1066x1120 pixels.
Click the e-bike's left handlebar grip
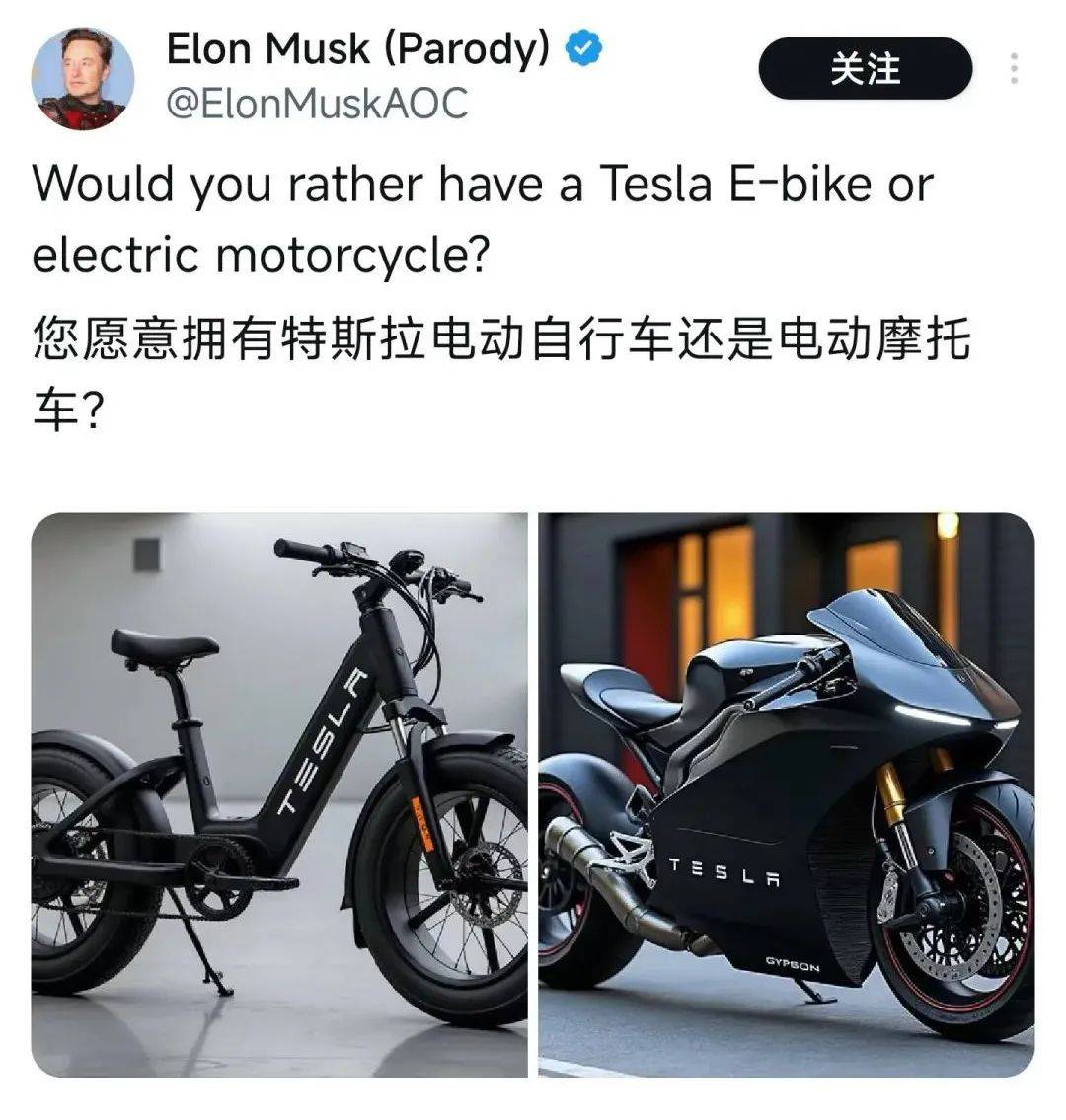[x=301, y=551]
